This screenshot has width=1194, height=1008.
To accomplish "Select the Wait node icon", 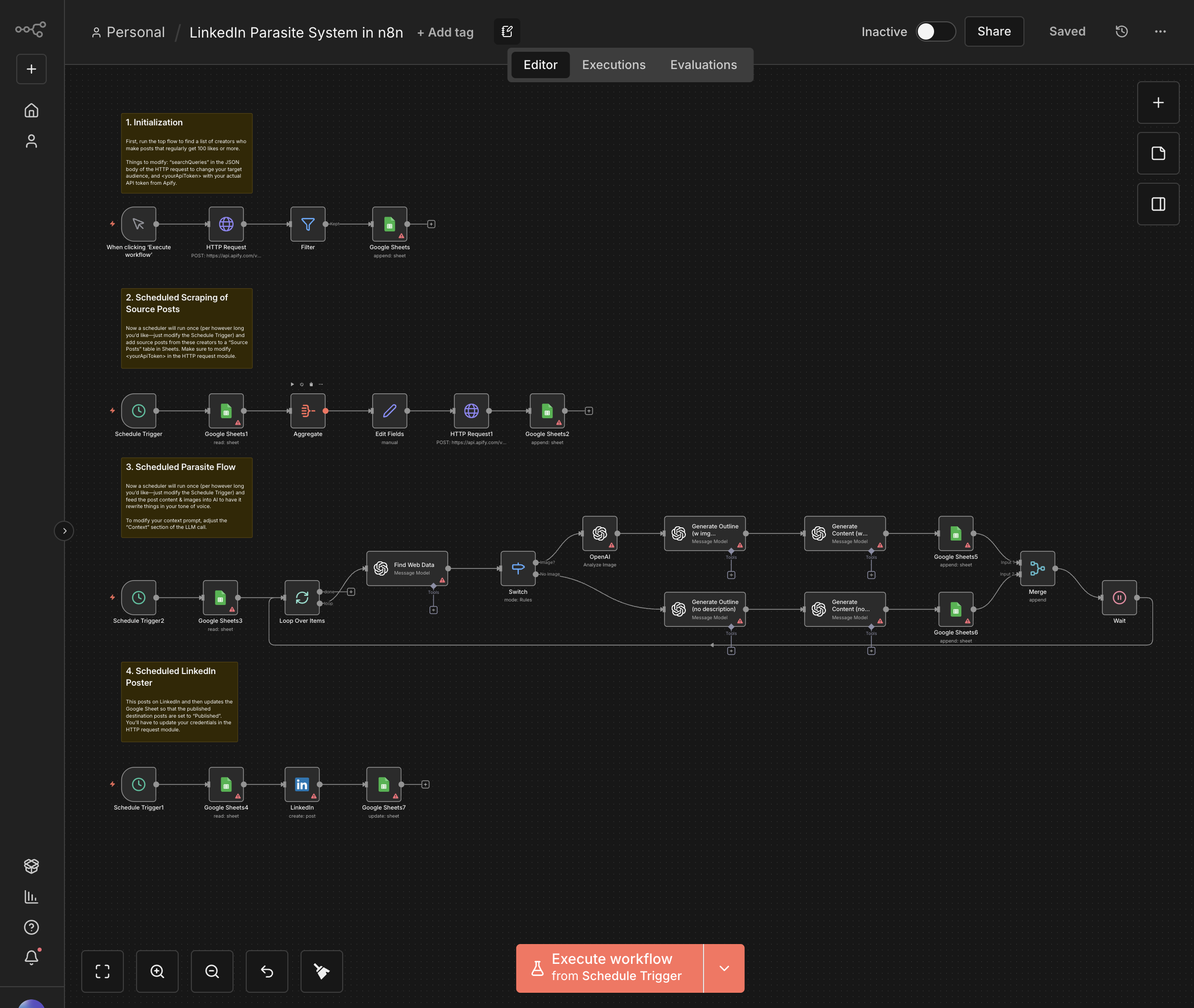I will [1118, 598].
